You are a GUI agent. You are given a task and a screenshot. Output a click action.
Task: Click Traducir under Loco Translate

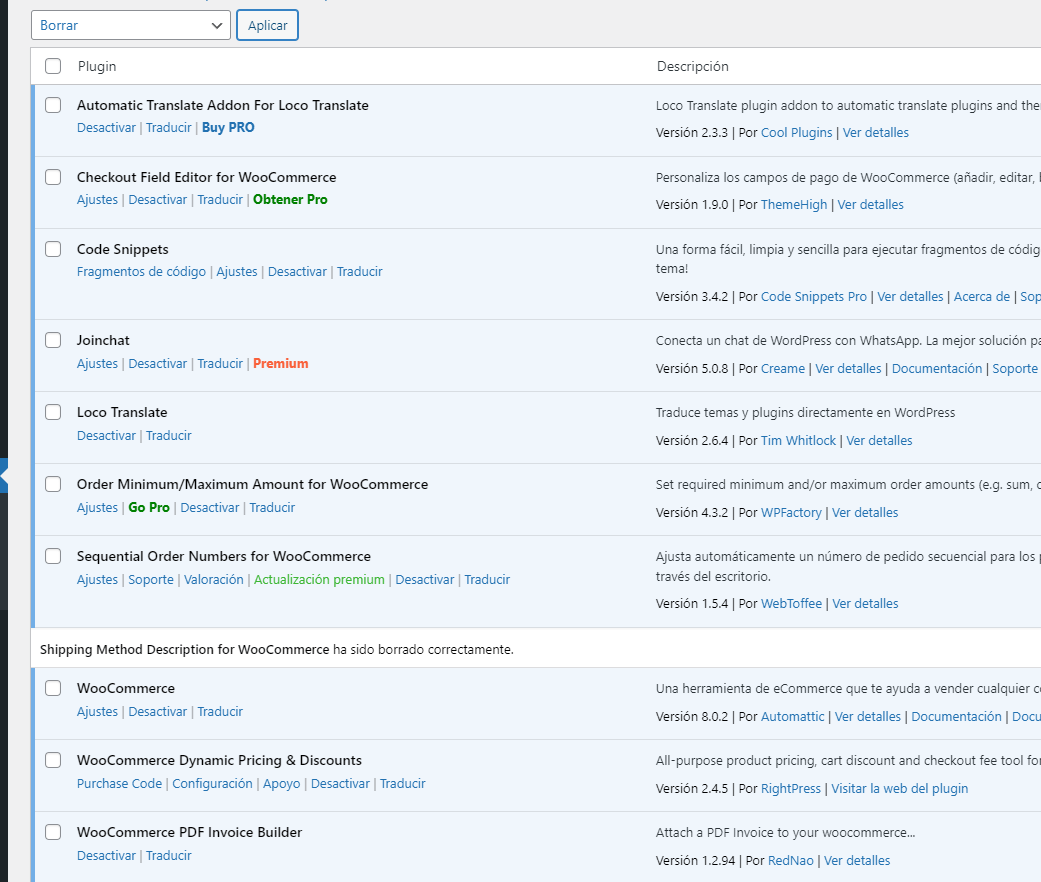click(169, 435)
